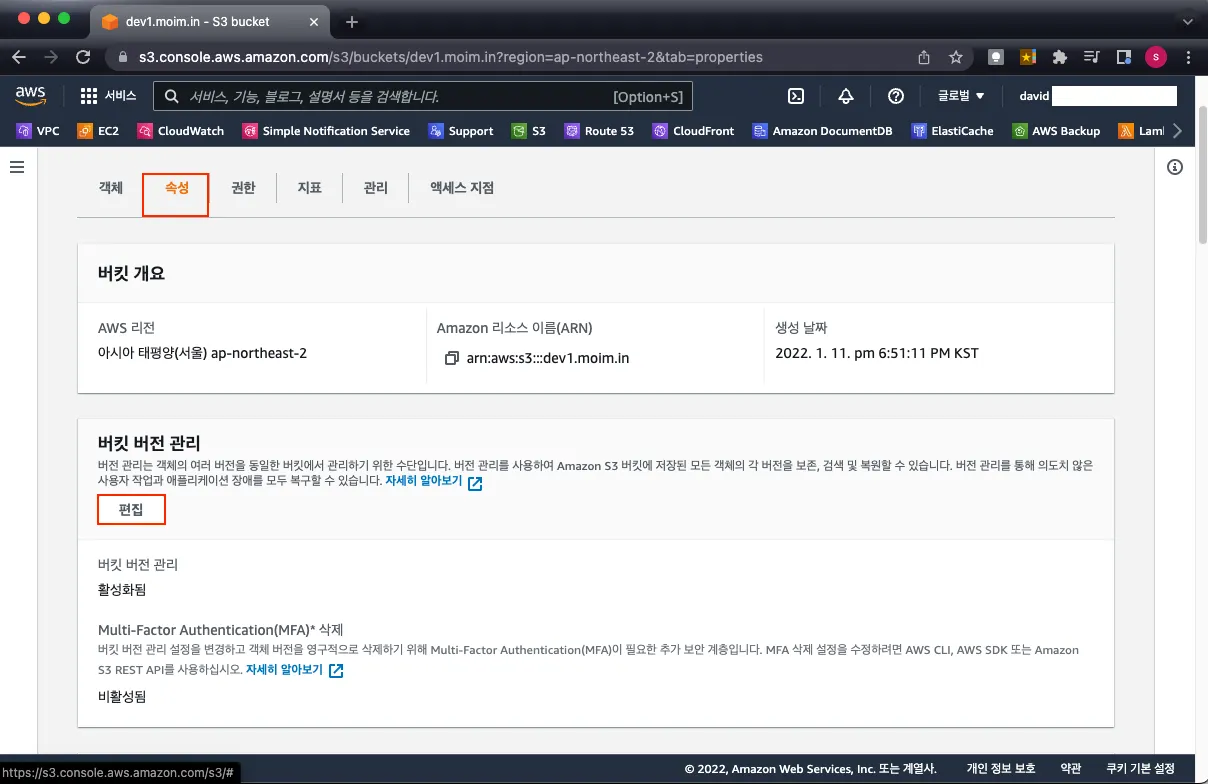
Task: Bookmark this page with star icon
Action: 956,57
